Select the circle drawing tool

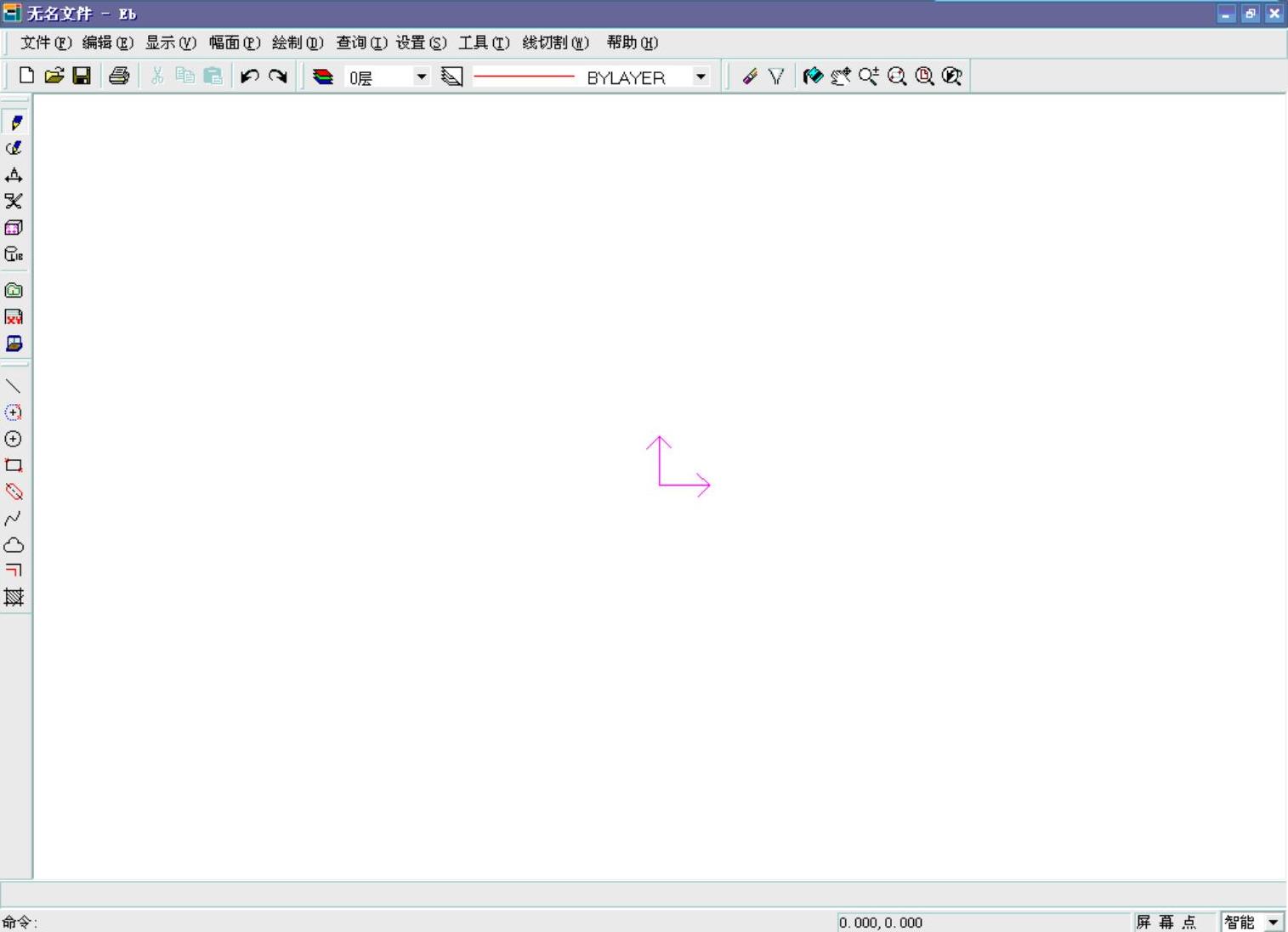[14, 439]
